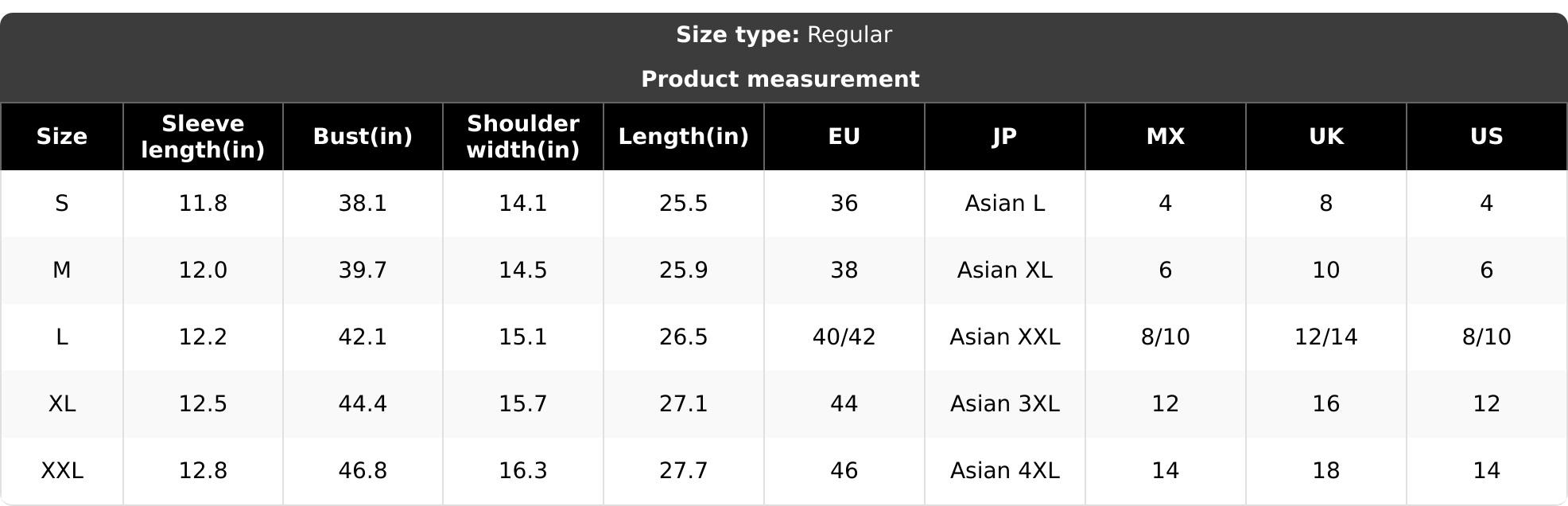1568x506 pixels.
Task: Click the Size column header
Action: (62, 137)
